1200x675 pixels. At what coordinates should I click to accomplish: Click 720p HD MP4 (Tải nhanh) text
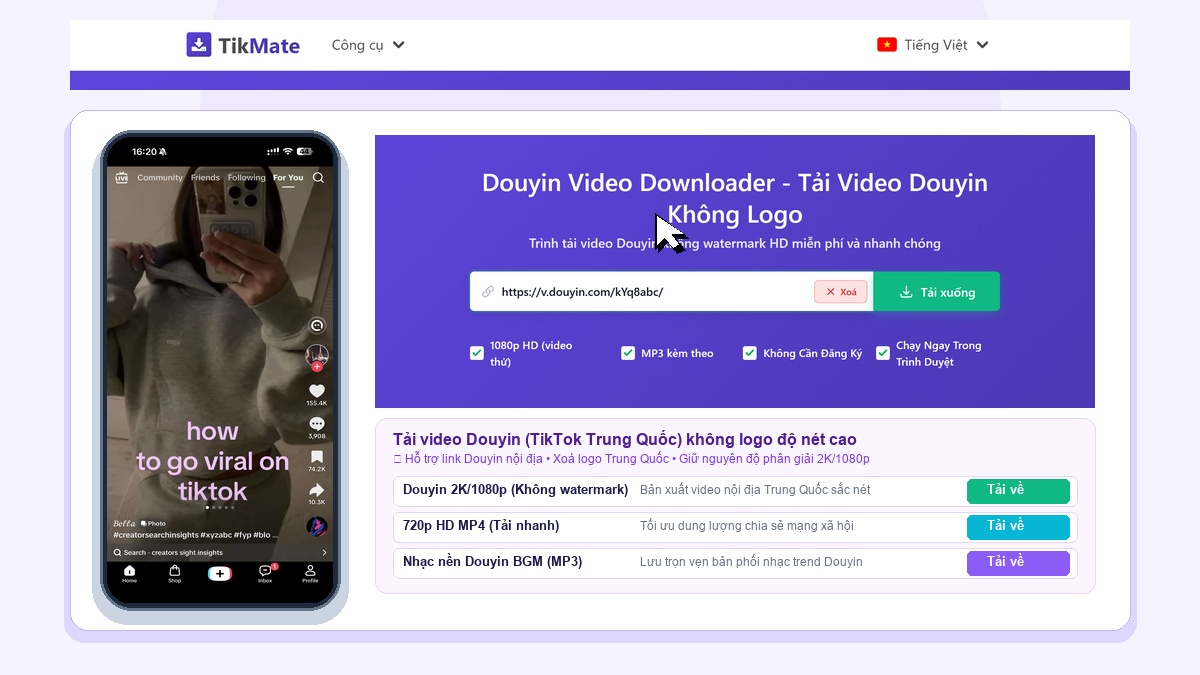(481, 526)
